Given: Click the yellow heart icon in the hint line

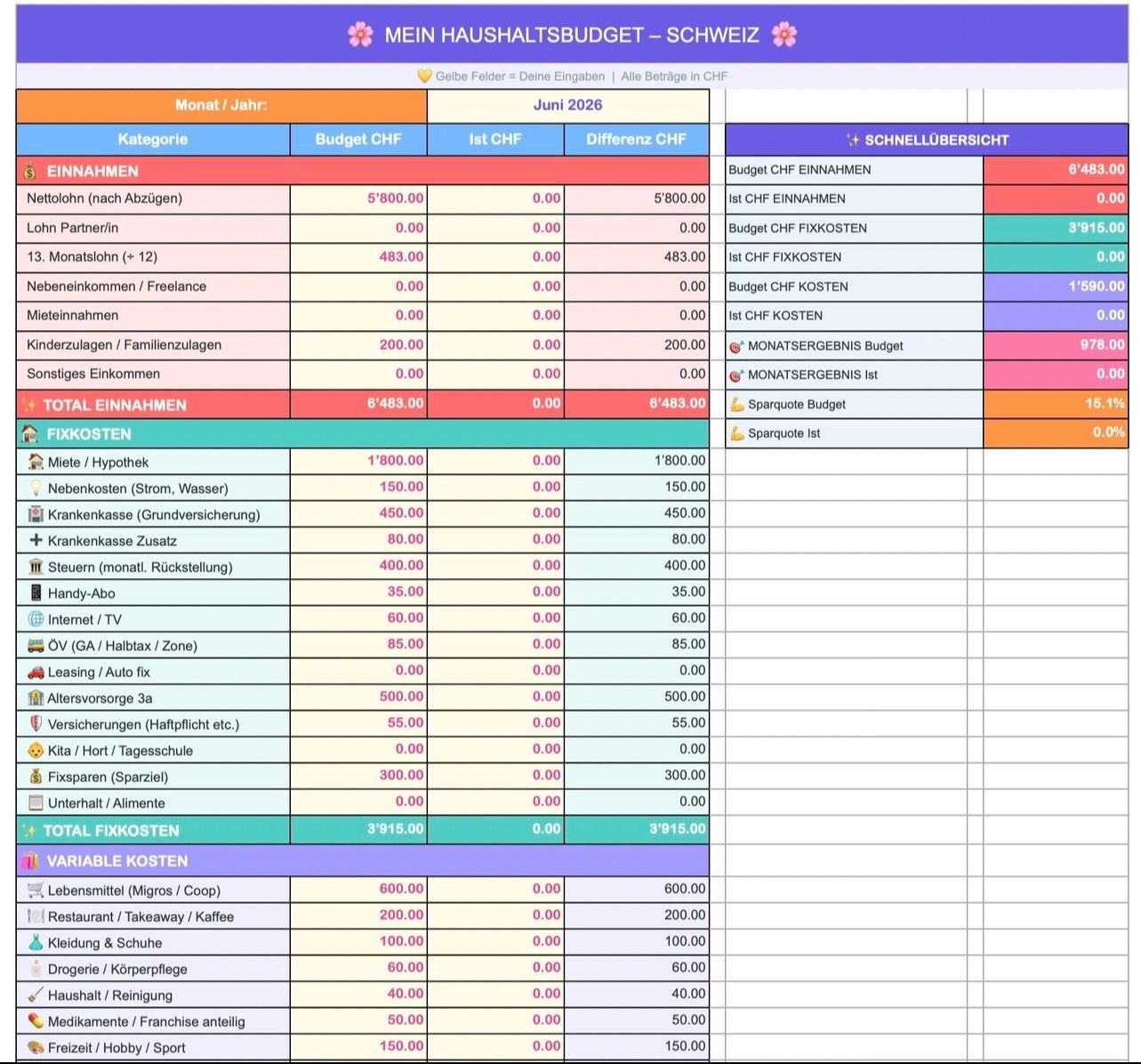Looking at the screenshot, I should coord(424,77).
